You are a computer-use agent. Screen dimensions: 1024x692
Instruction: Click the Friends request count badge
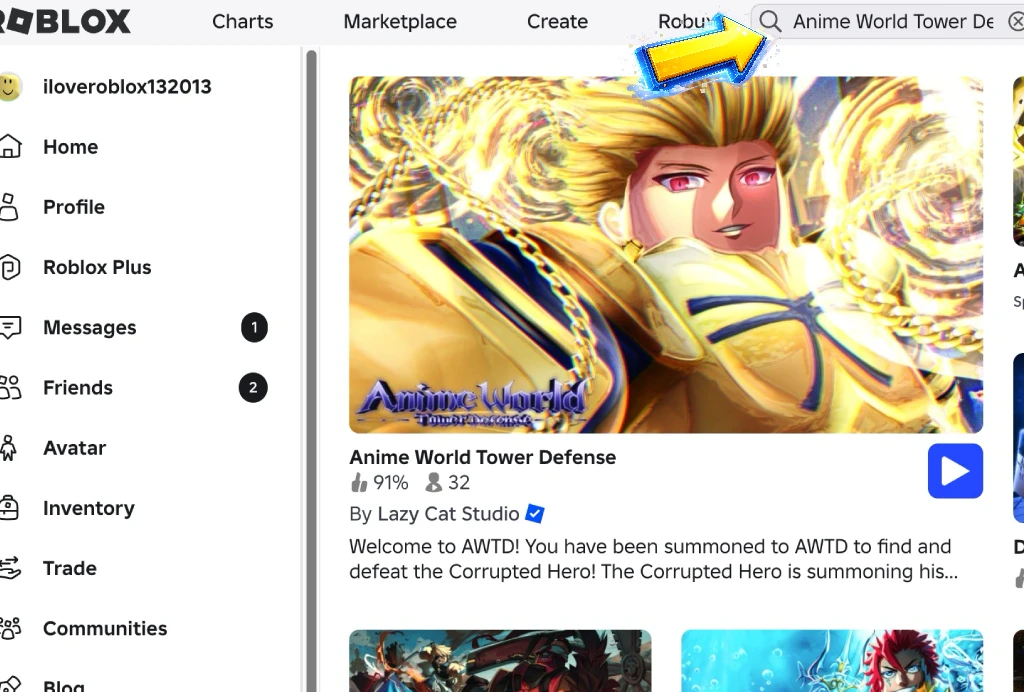[x=253, y=388]
